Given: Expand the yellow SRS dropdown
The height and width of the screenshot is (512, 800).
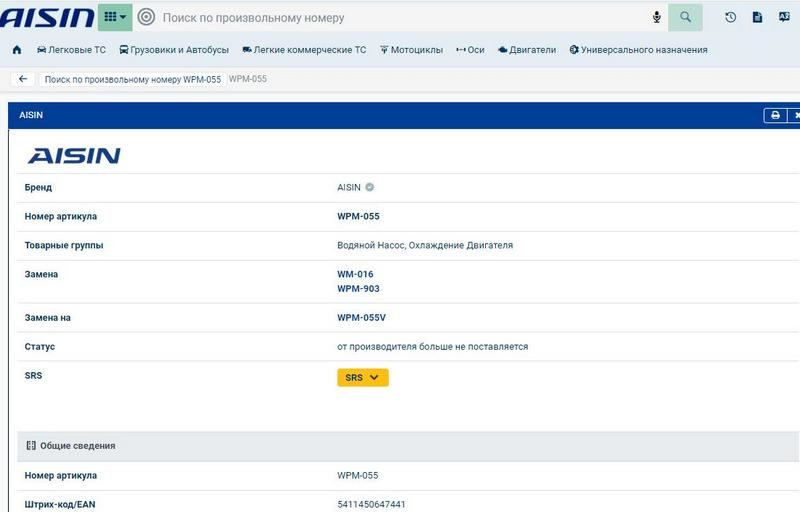Looking at the screenshot, I should click(x=363, y=377).
